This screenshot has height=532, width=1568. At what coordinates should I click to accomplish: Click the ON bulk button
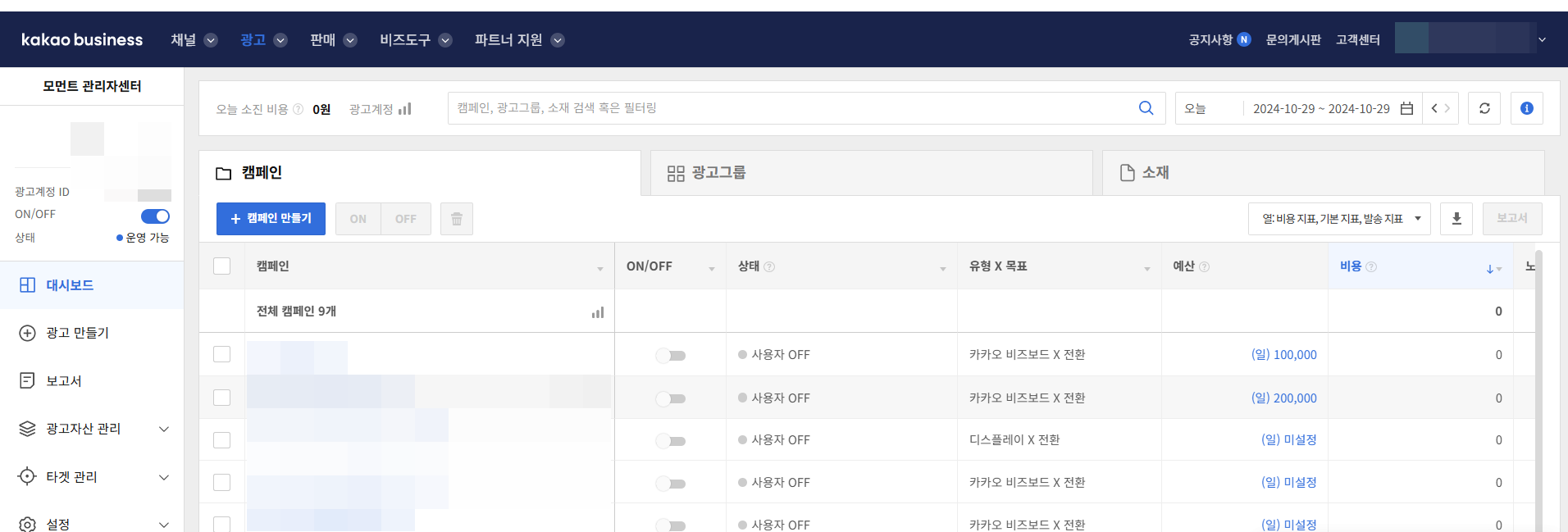358,219
